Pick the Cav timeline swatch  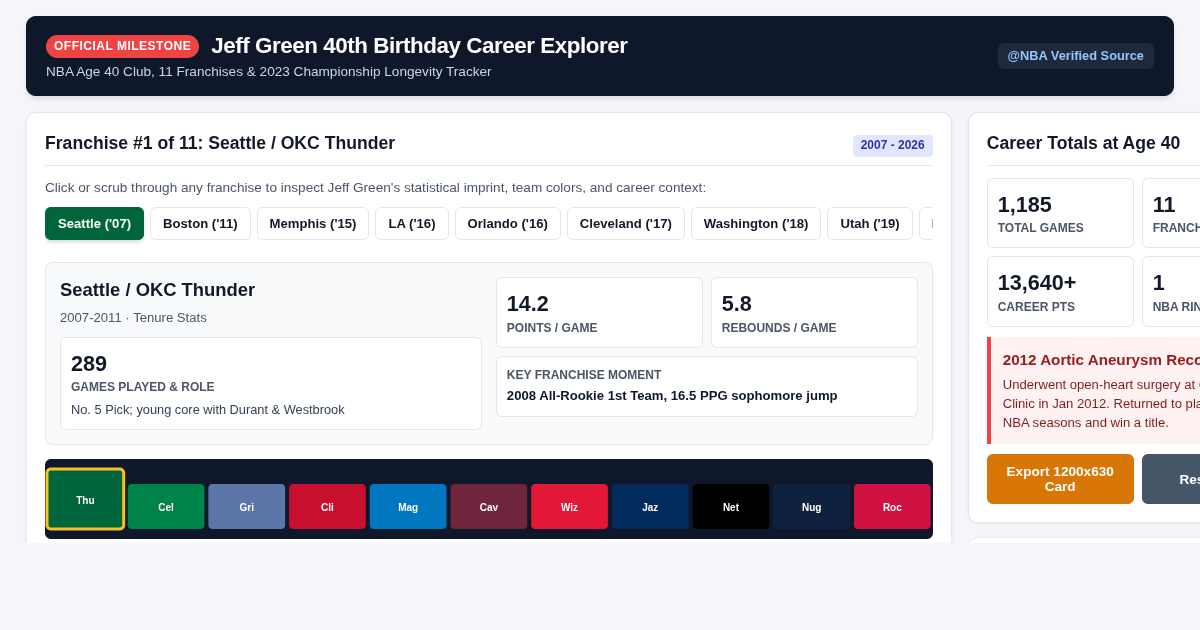click(x=489, y=507)
